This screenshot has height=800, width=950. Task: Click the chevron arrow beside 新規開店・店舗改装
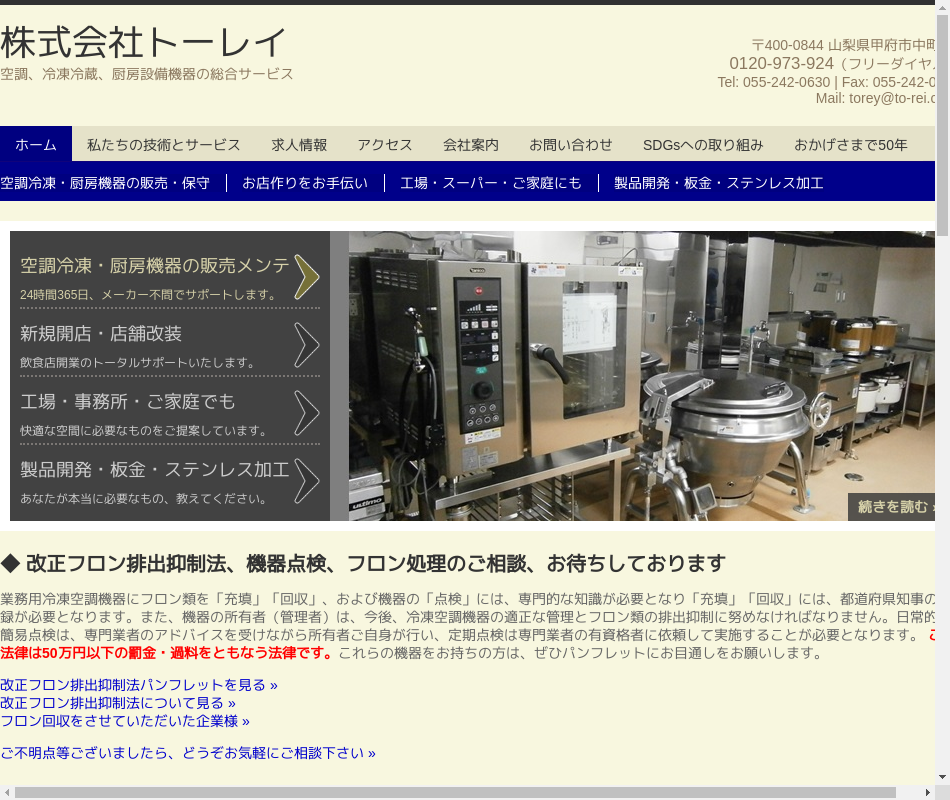click(307, 345)
